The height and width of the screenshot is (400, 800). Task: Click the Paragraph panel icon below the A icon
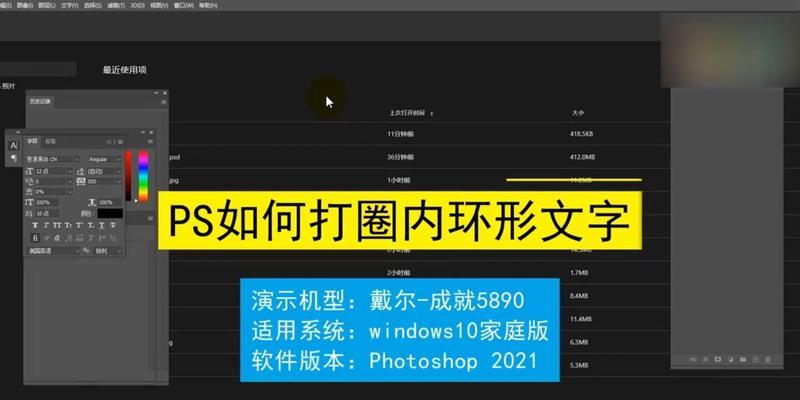[x=14, y=158]
